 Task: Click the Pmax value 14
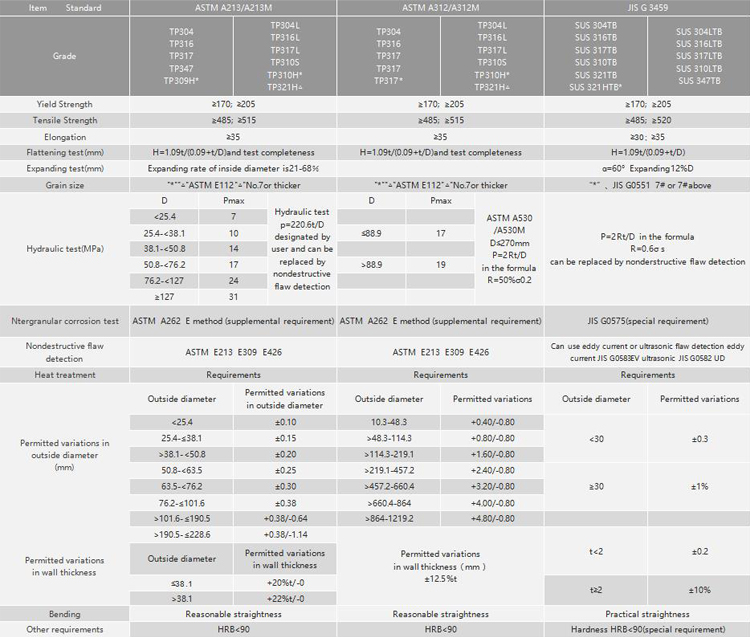233,249
